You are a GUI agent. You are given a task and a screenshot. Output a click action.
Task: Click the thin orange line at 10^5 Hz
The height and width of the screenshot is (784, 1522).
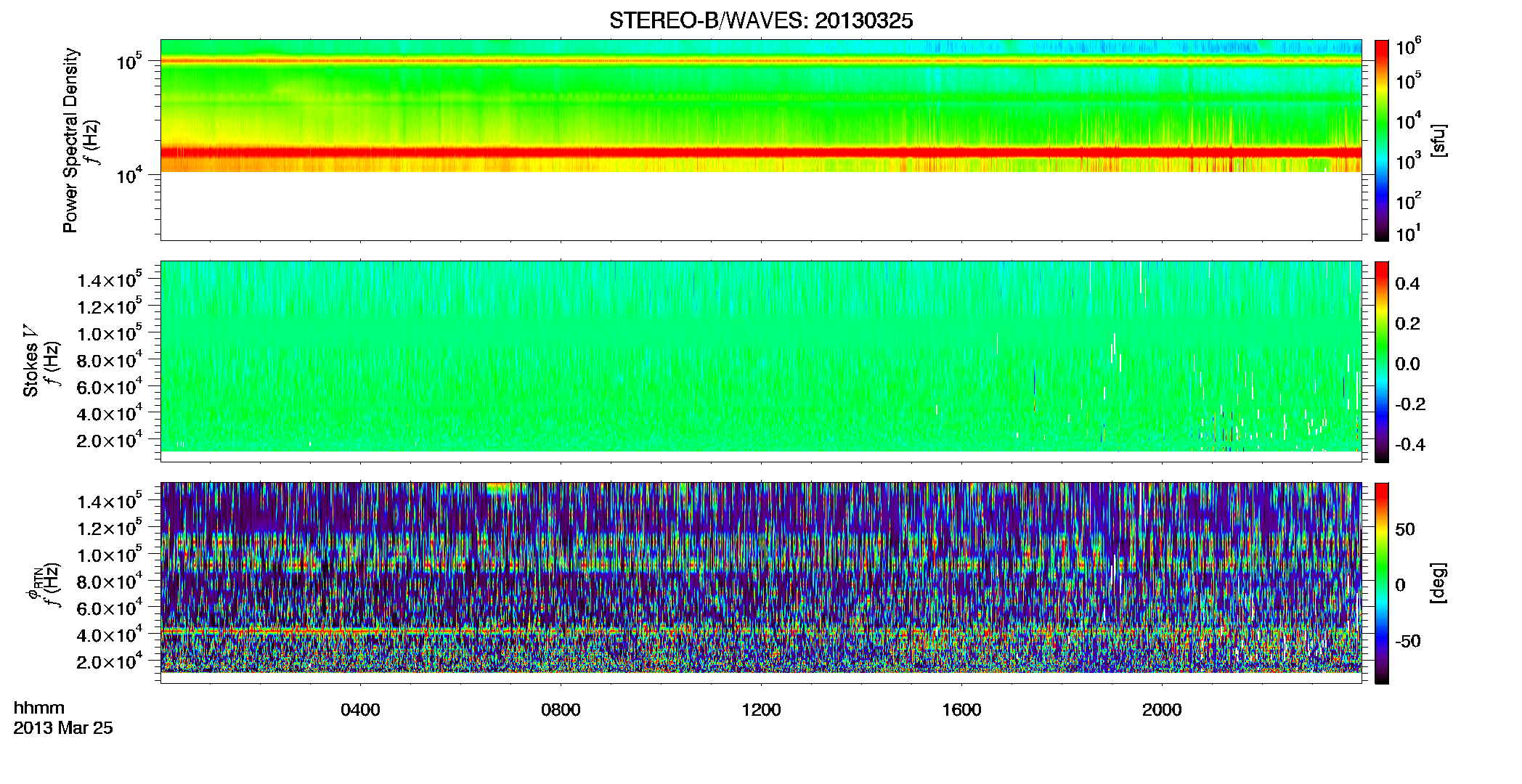761,61
